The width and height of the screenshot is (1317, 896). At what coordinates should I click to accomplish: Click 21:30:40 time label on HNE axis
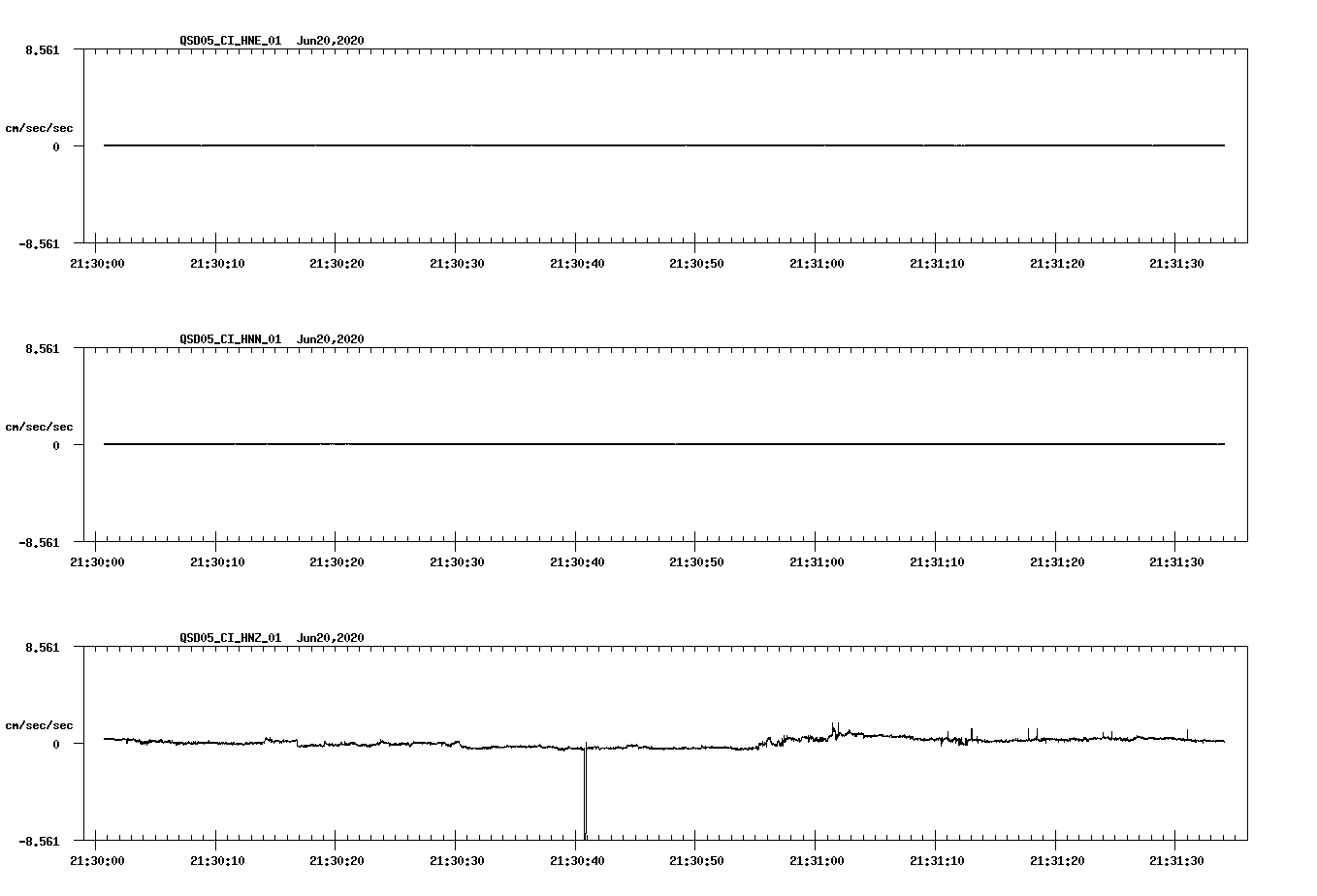point(577,264)
